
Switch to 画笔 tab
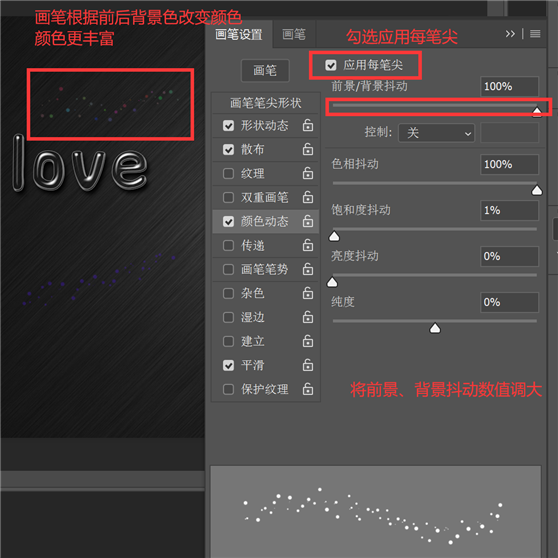tap(294, 35)
